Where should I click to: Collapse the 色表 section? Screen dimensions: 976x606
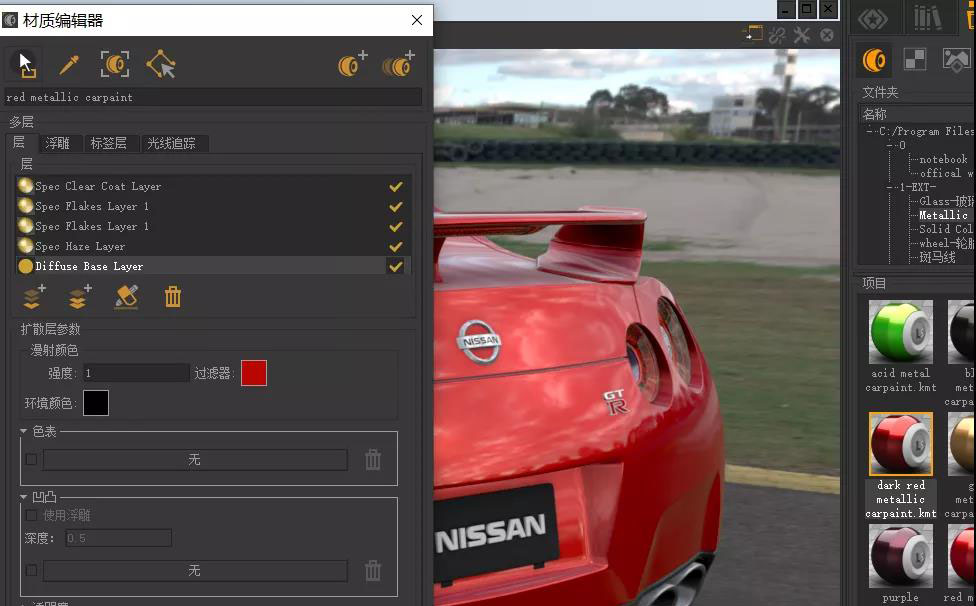24,432
